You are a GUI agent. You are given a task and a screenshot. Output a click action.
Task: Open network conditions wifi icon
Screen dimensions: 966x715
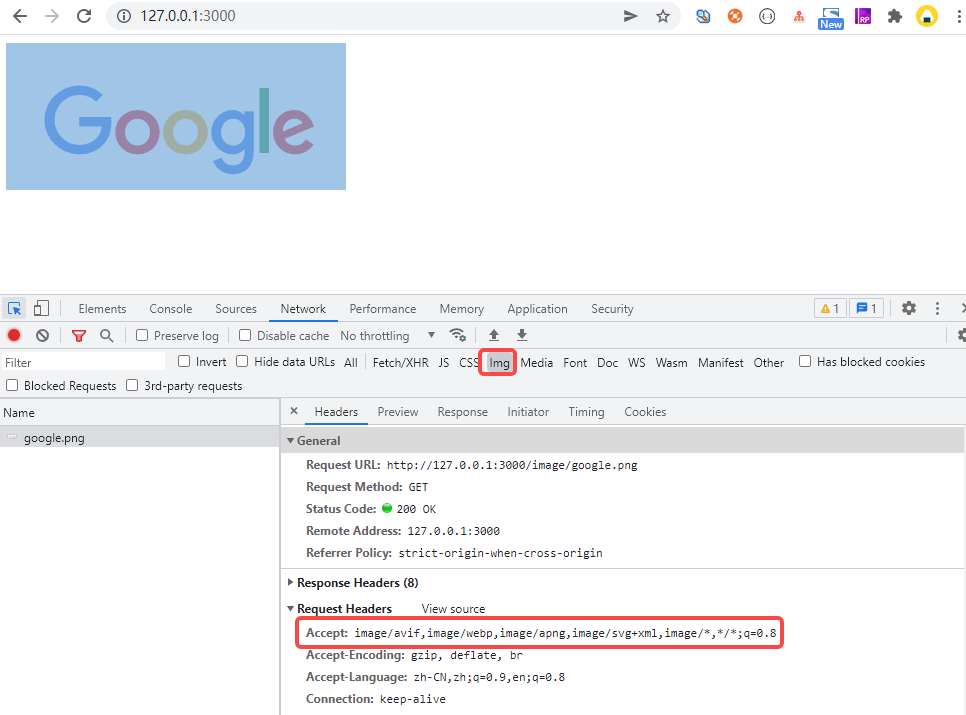coord(457,334)
